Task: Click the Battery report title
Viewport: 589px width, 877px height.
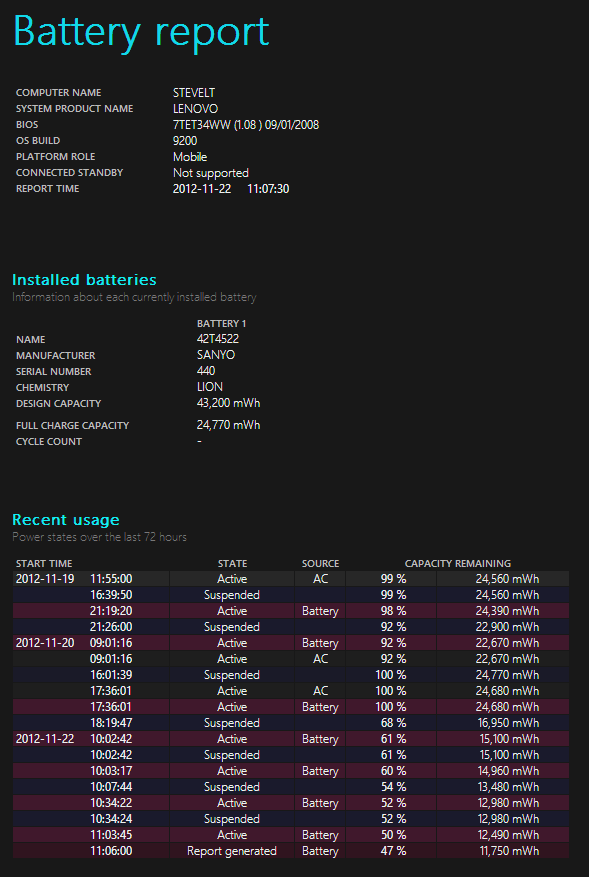Action: [x=141, y=32]
